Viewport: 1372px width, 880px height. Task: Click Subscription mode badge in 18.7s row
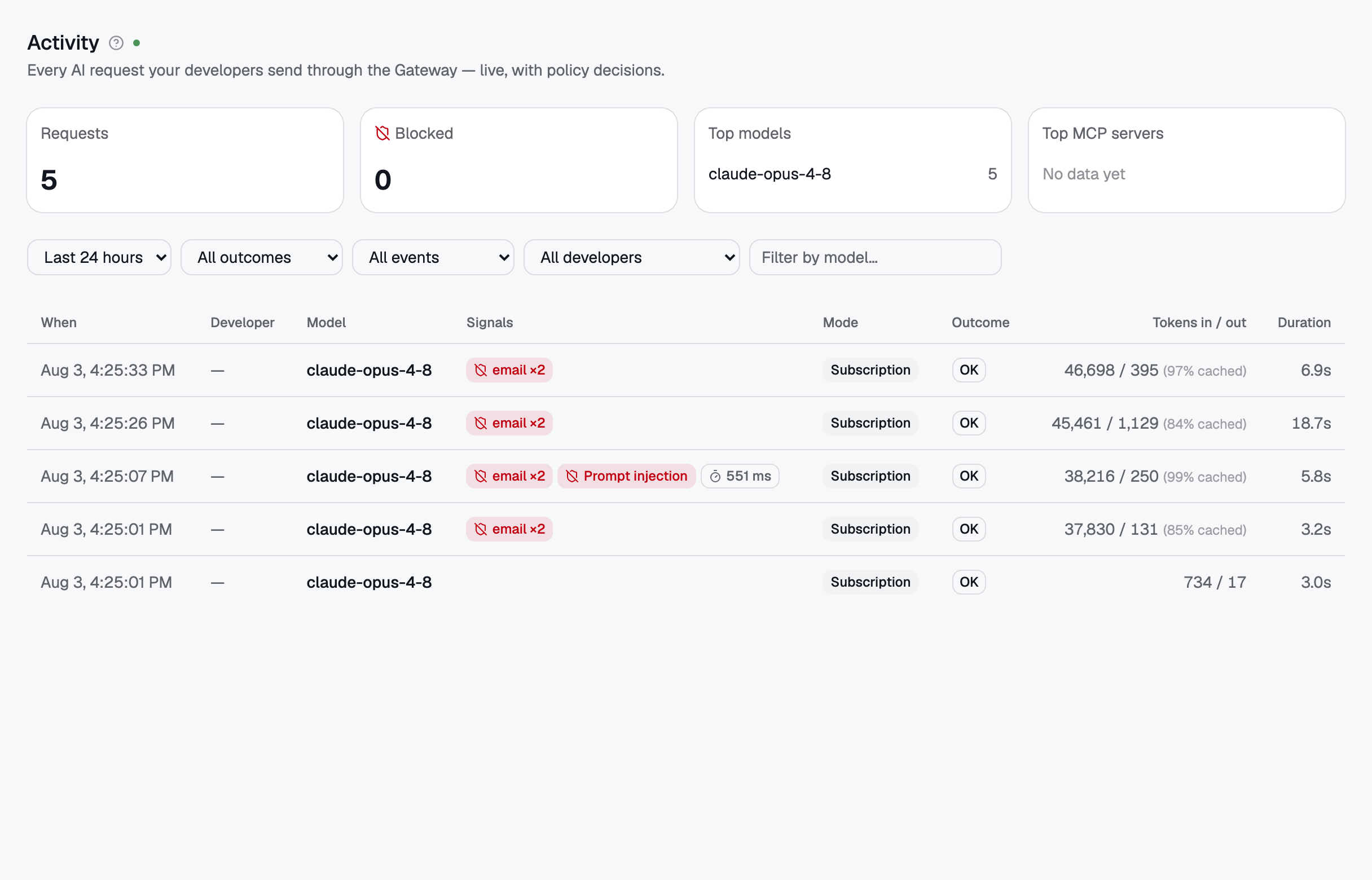(871, 424)
